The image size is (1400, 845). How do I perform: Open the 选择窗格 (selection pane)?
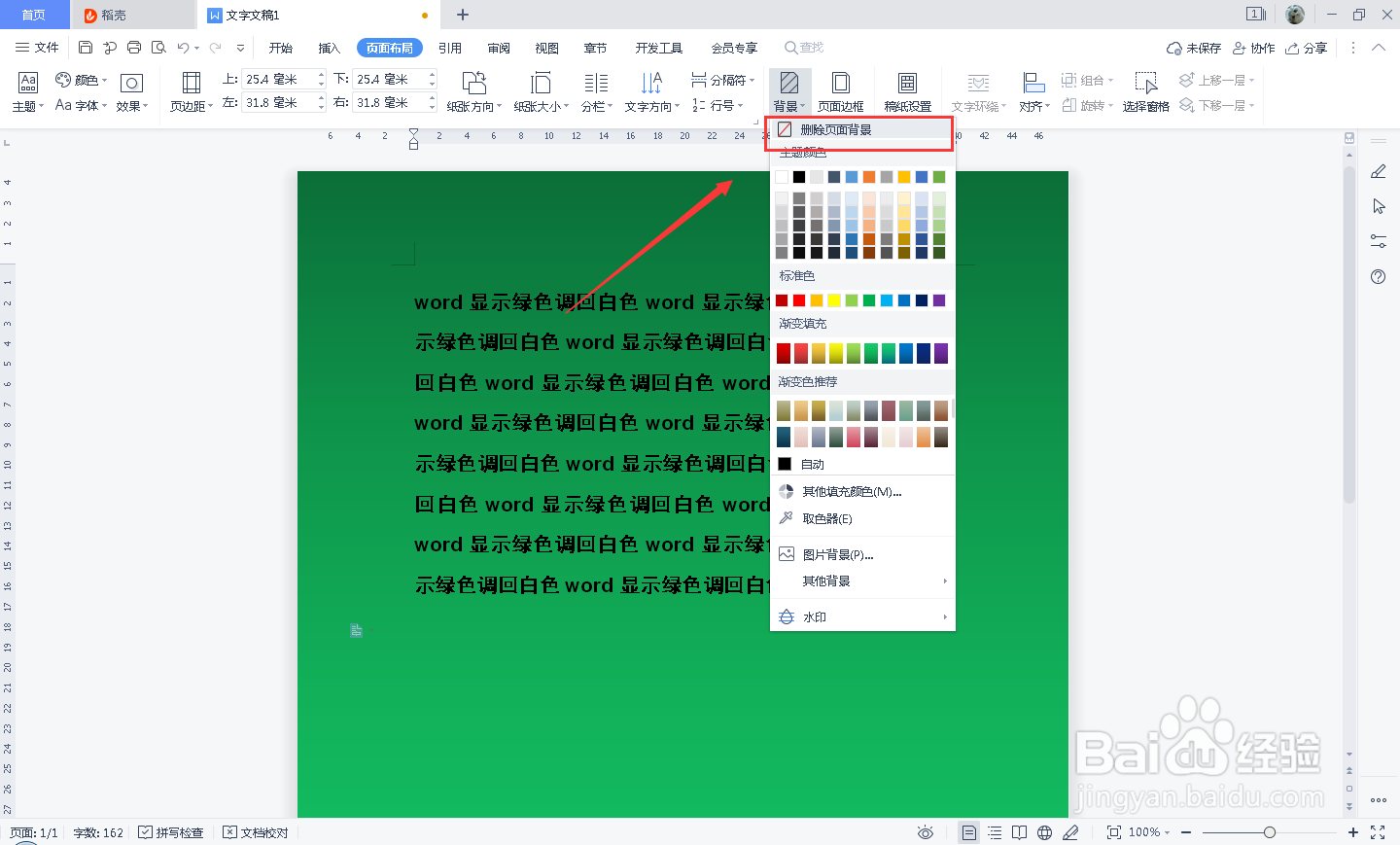1145,92
